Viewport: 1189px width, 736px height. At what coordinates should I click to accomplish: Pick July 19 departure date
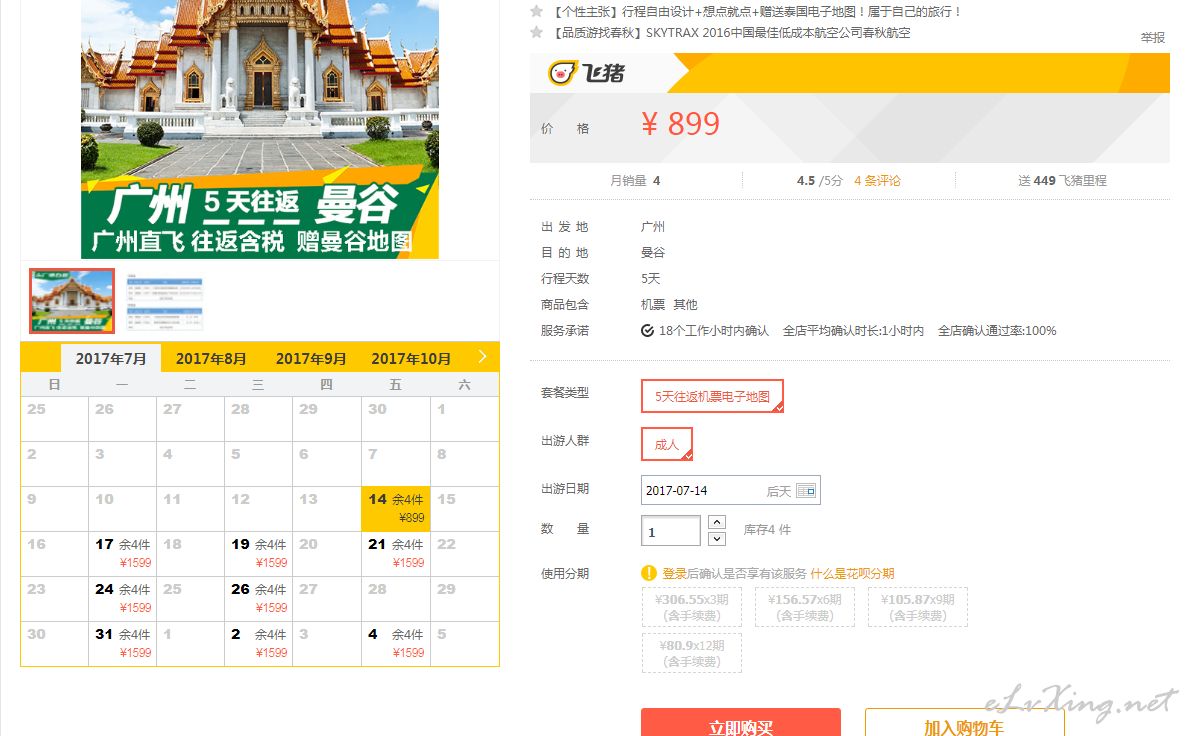click(x=259, y=553)
